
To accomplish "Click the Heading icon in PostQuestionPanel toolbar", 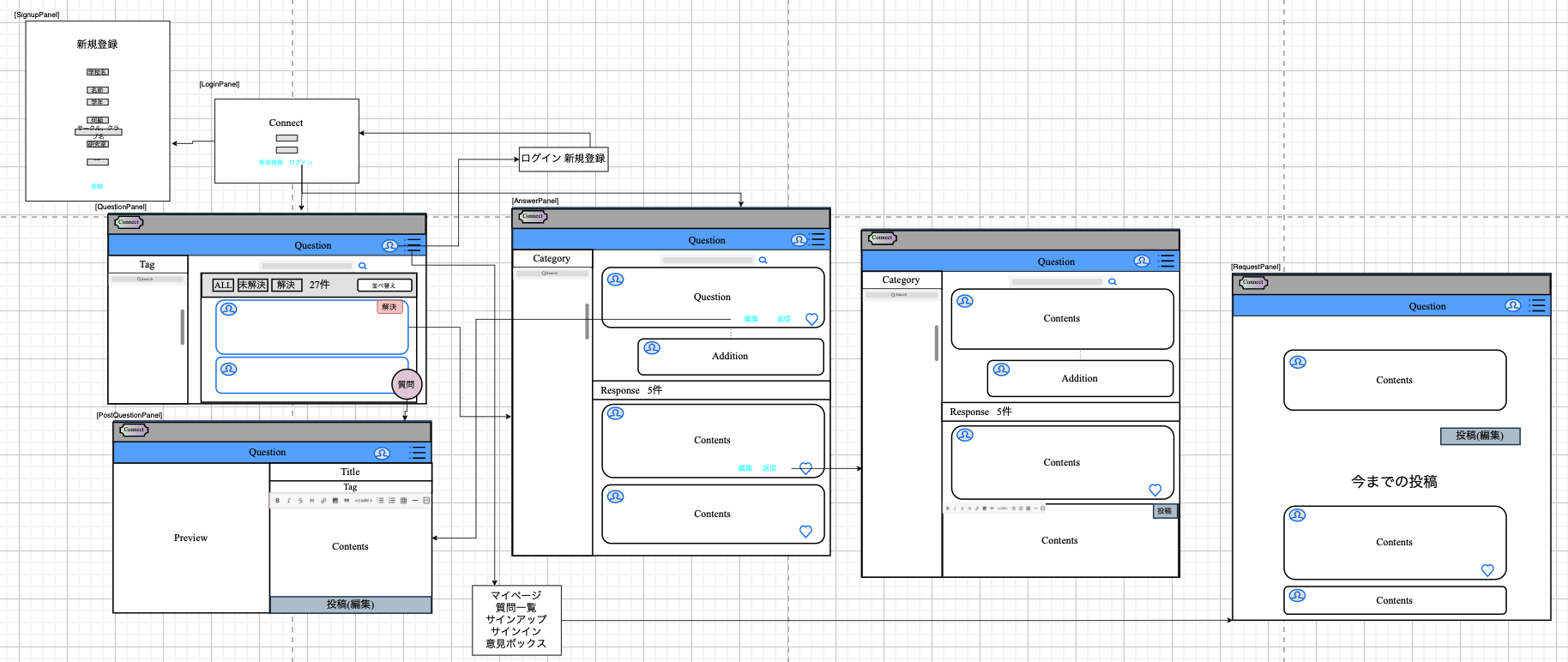I will [312, 501].
